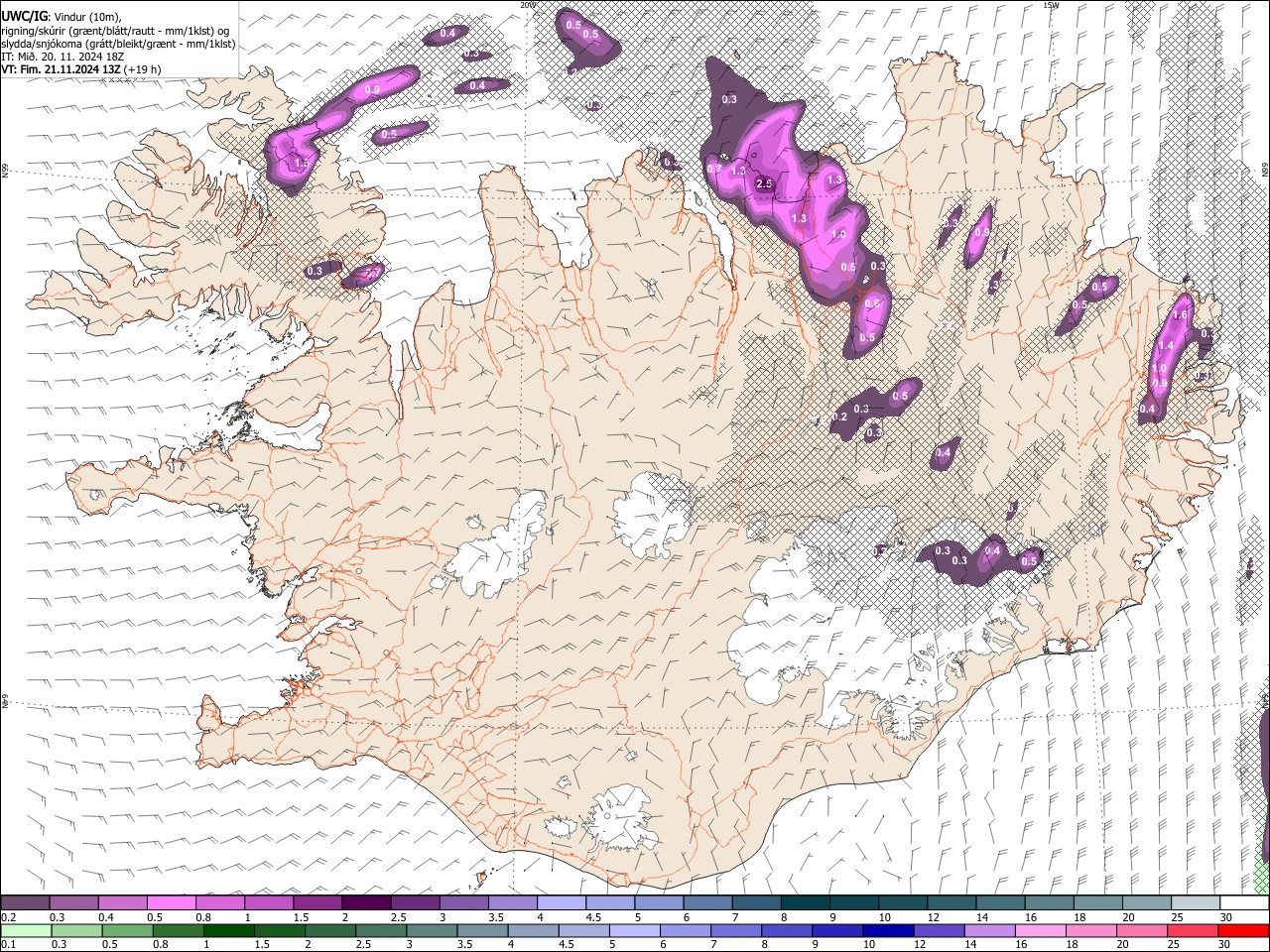Viewport: 1270px width, 952px height.
Task: Click the '20W' longitude label
Action: [528, 5]
